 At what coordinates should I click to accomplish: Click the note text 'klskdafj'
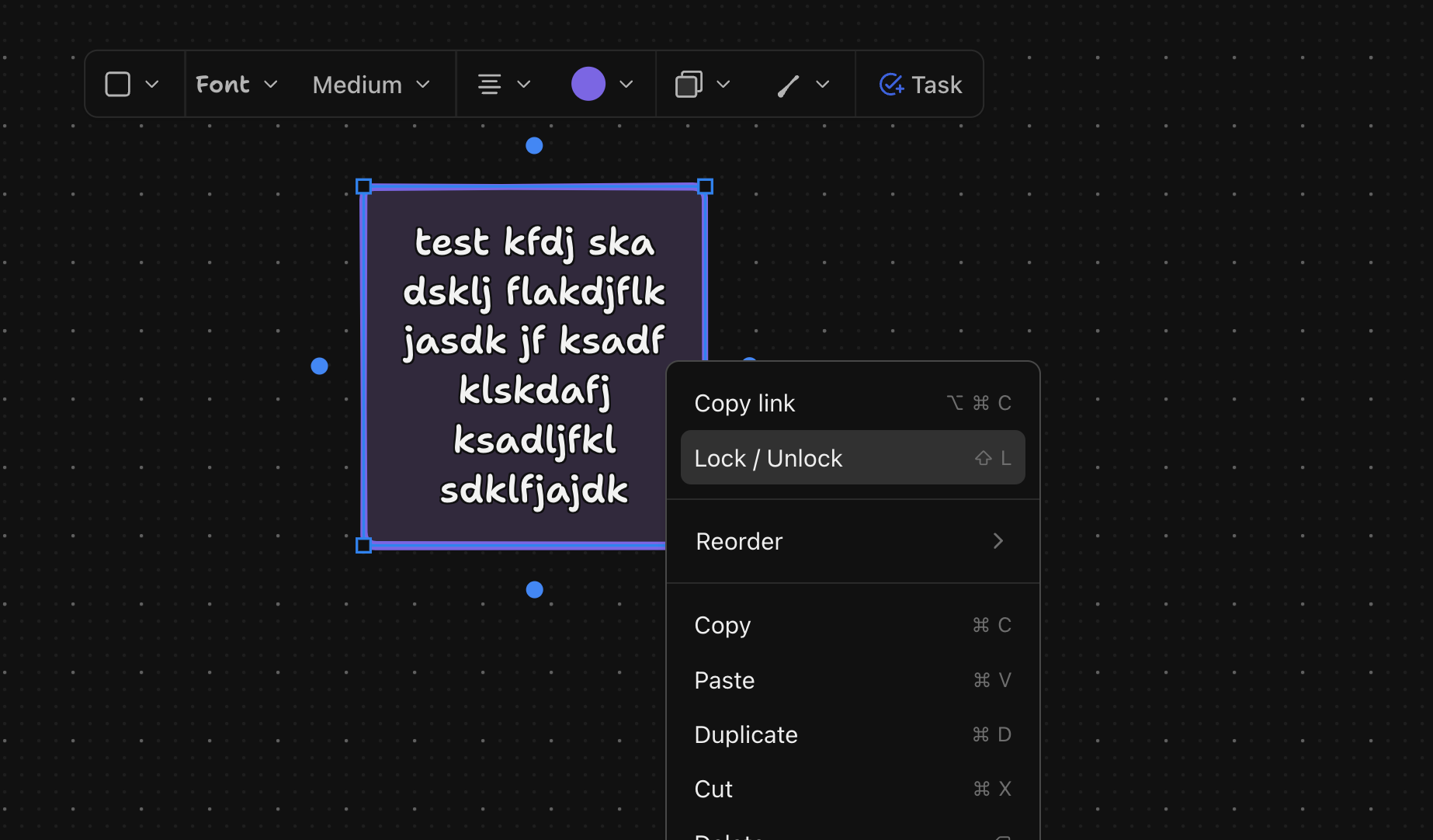[535, 390]
